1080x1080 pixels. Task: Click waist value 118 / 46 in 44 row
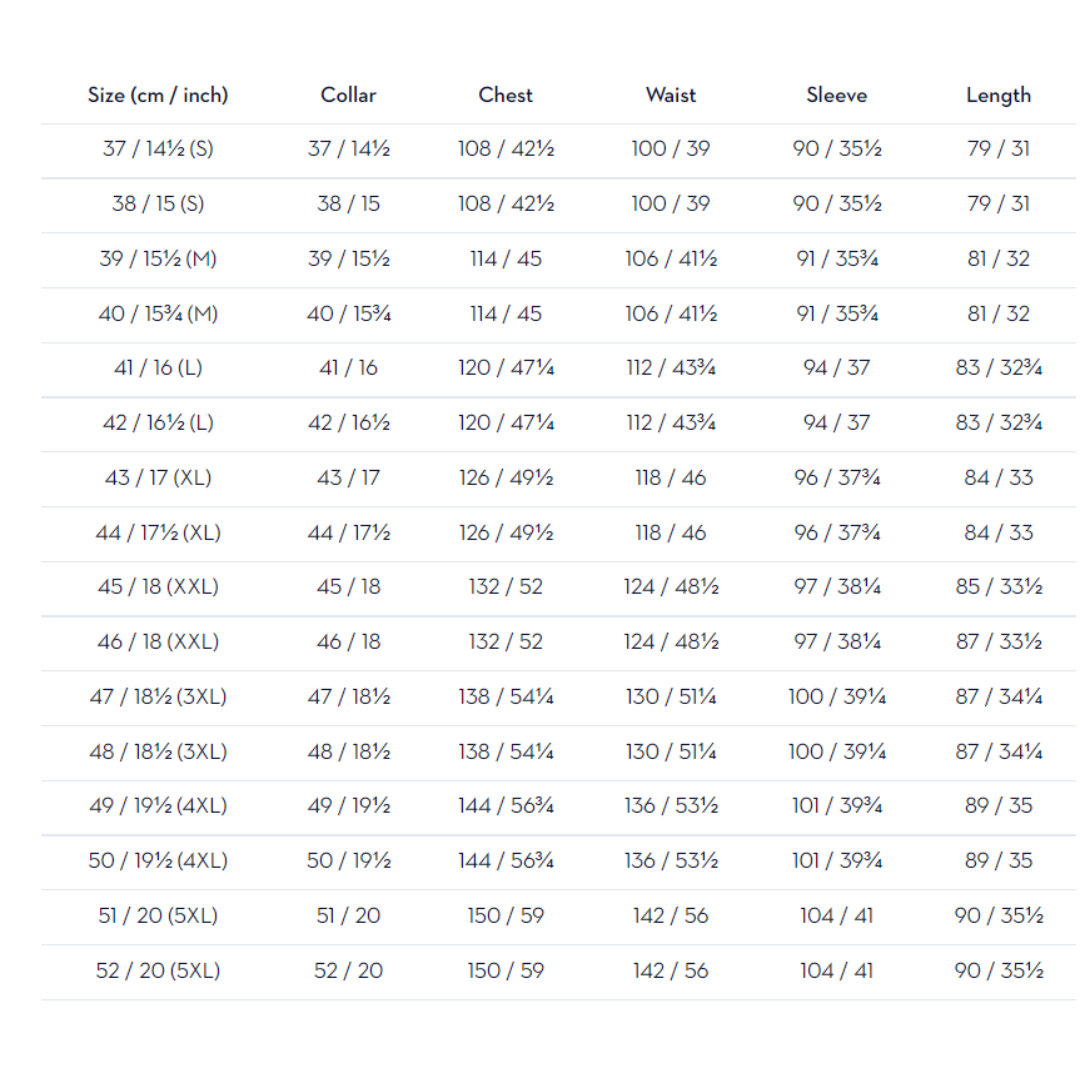(671, 533)
